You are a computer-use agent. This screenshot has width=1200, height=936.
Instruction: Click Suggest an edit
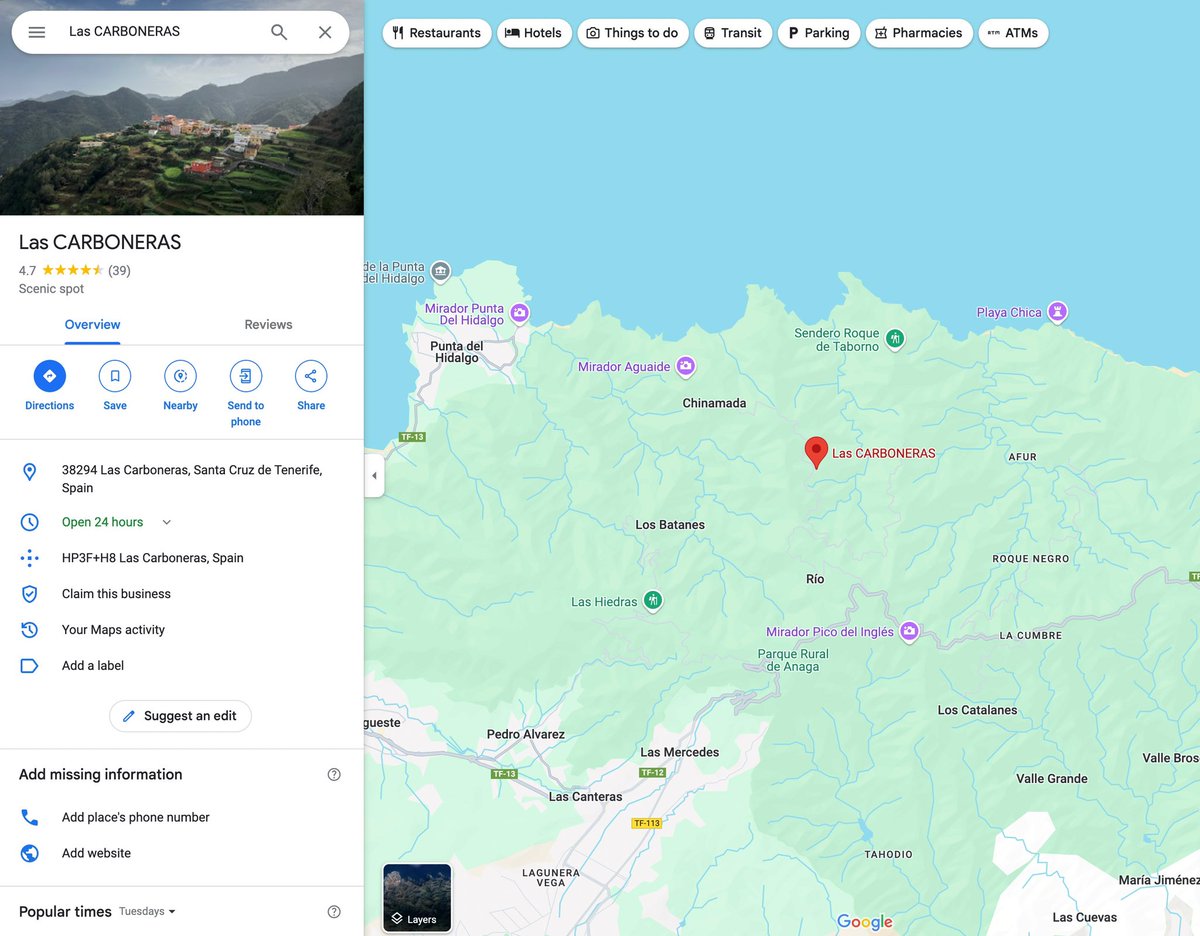pyautogui.click(x=180, y=716)
